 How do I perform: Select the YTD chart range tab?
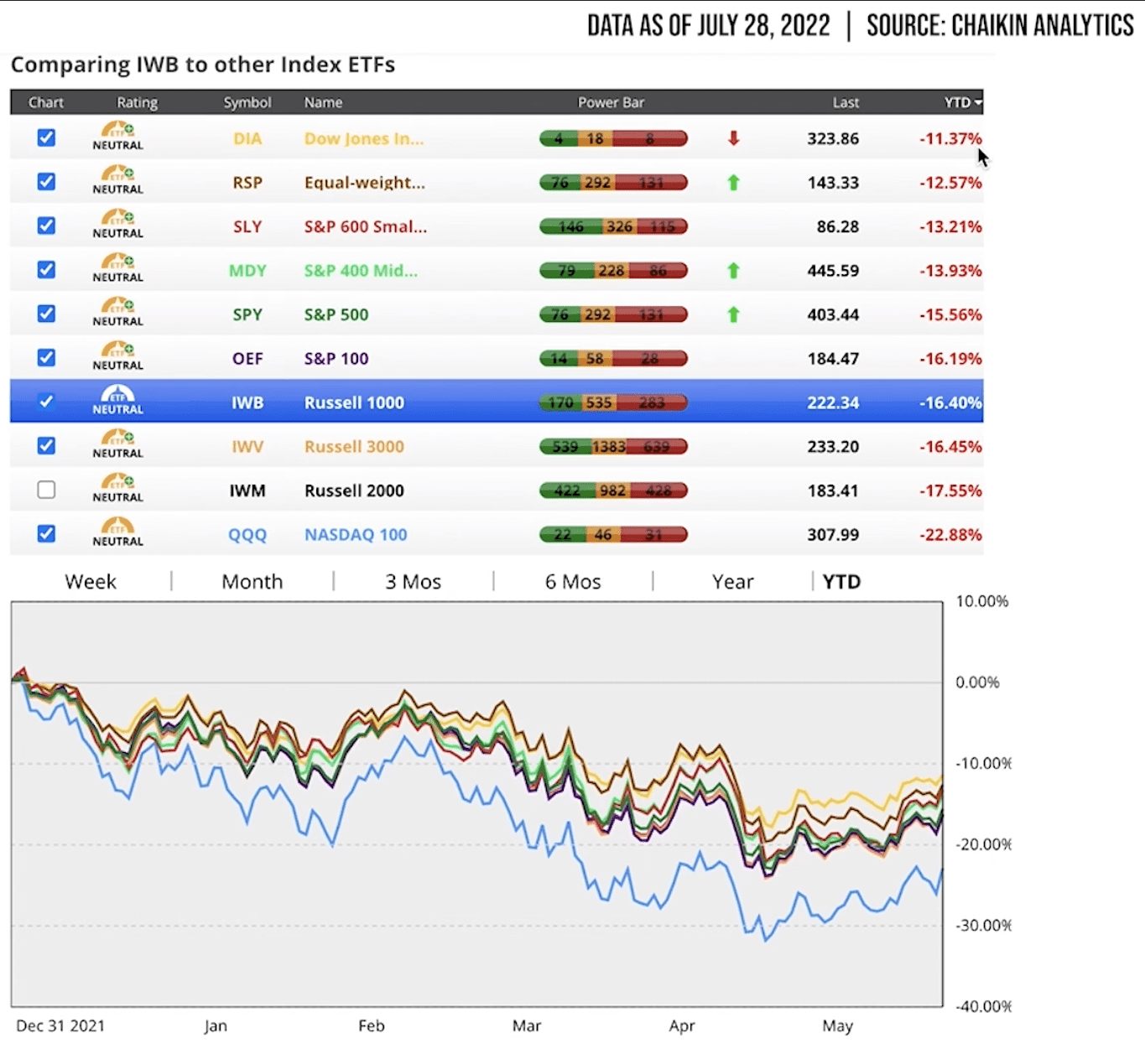pyautogui.click(x=841, y=581)
